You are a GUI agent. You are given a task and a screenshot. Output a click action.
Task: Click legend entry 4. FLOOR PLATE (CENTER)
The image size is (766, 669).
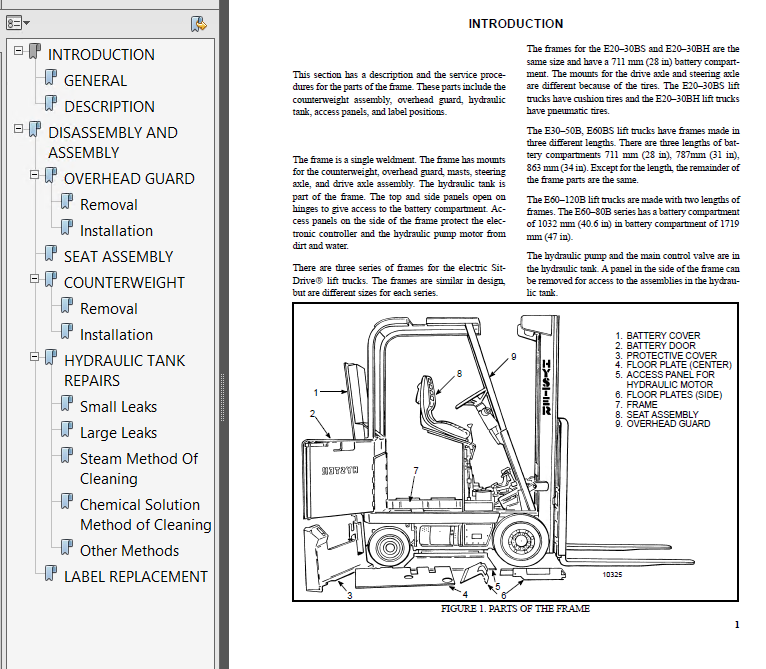coord(673,365)
